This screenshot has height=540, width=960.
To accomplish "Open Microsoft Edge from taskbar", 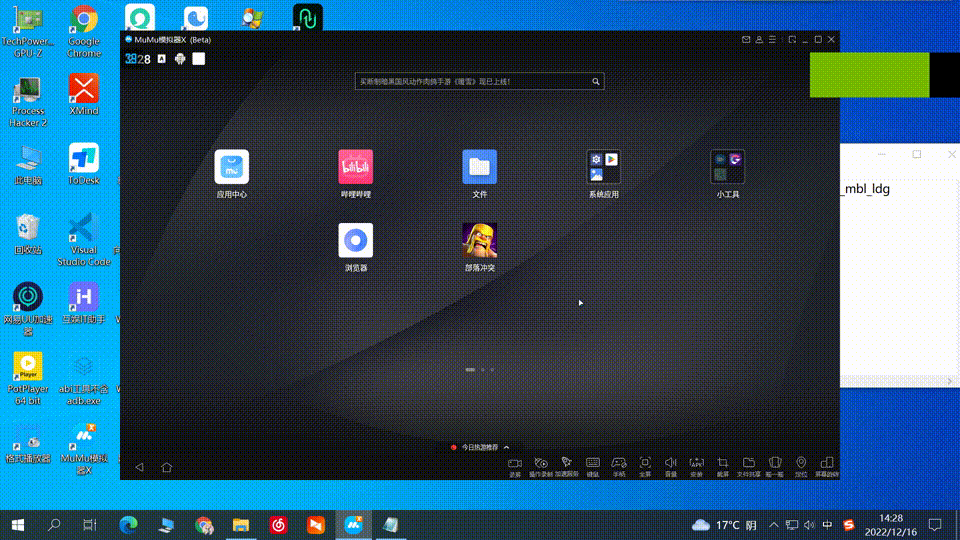I will (x=128, y=525).
